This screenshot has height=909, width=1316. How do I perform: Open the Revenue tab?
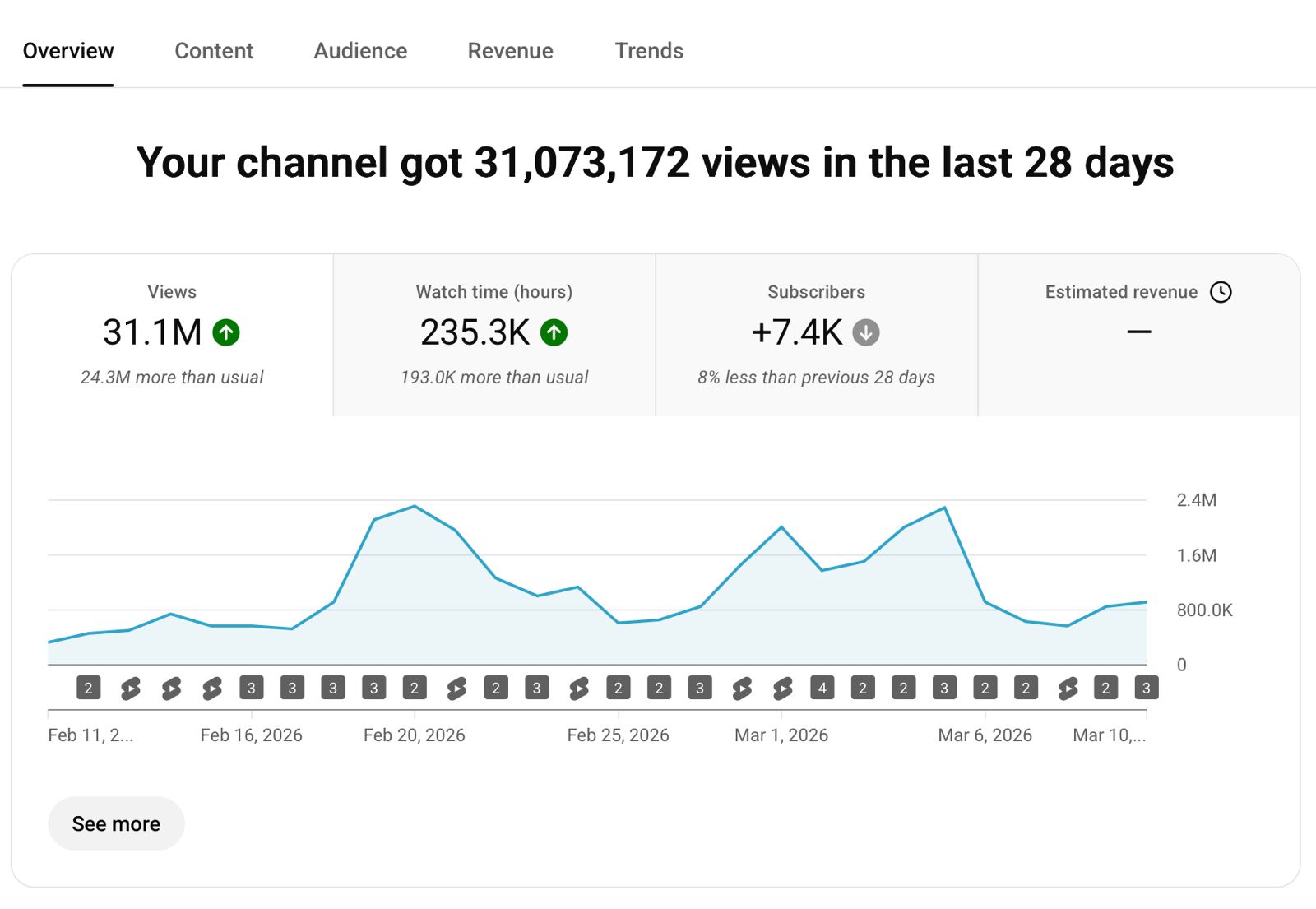[510, 51]
